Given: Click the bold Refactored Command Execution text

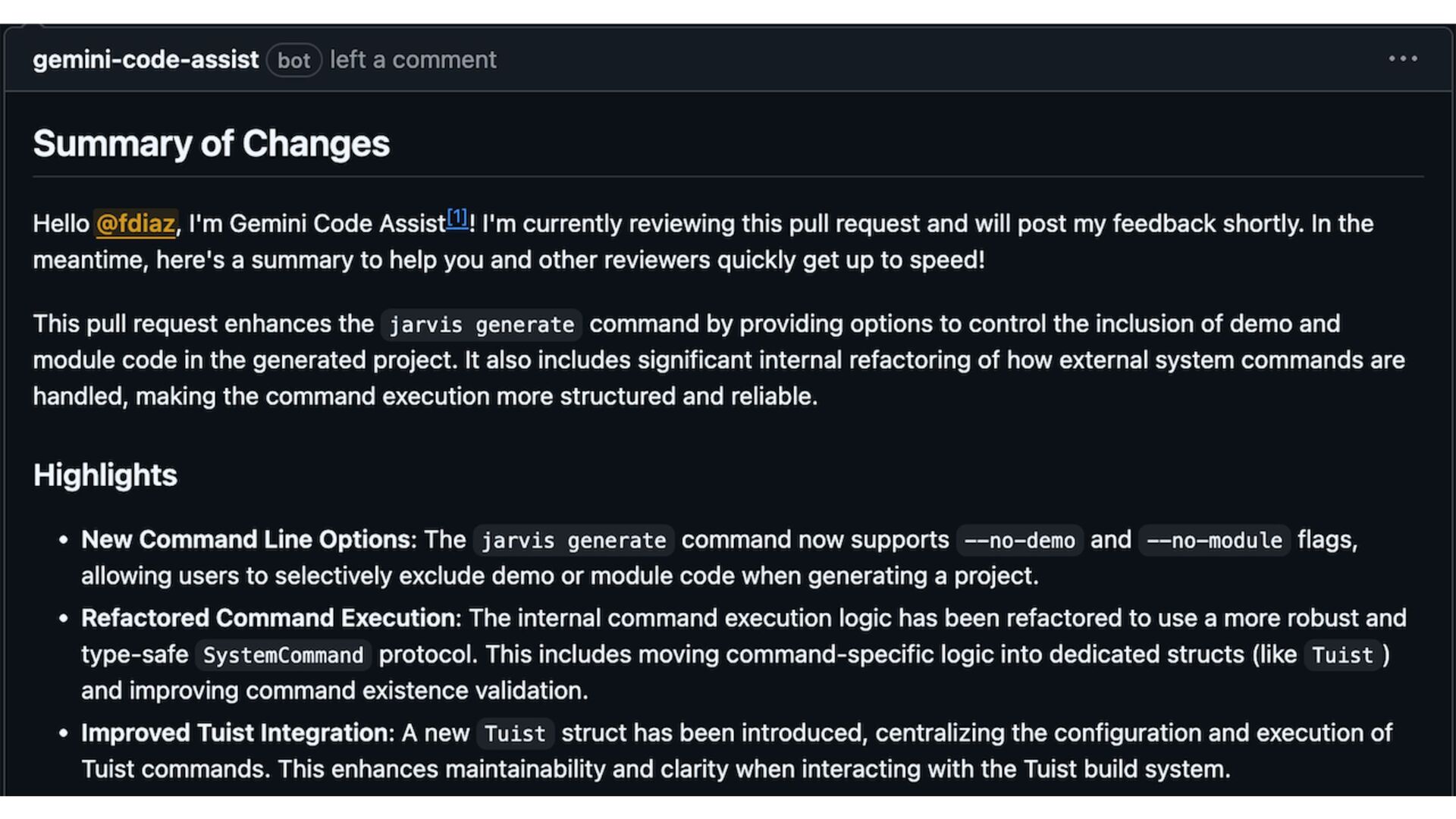Looking at the screenshot, I should coord(269,618).
